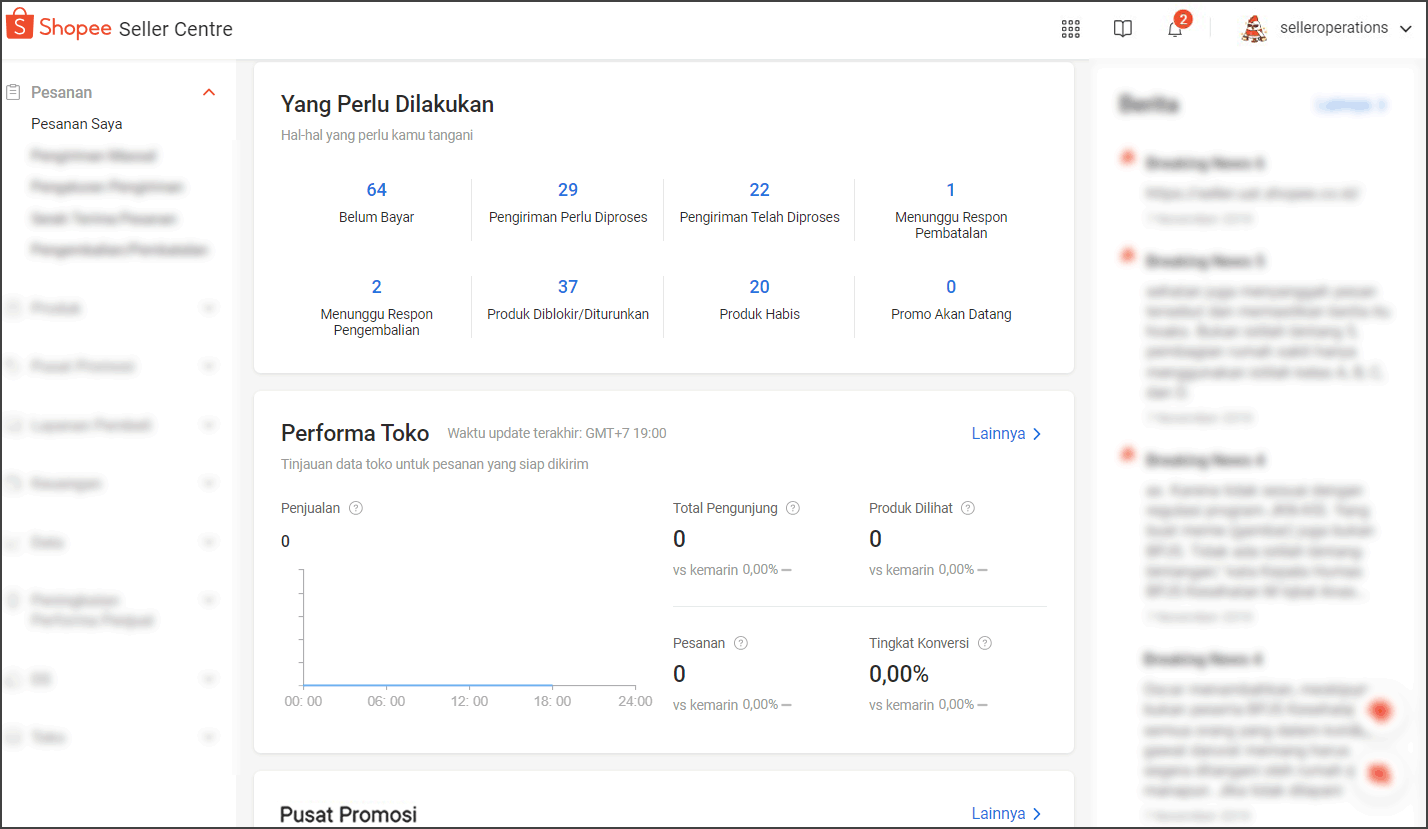Open Lainnya link in Pusat Promosi
The width and height of the screenshot is (1428, 829).
(1007, 814)
